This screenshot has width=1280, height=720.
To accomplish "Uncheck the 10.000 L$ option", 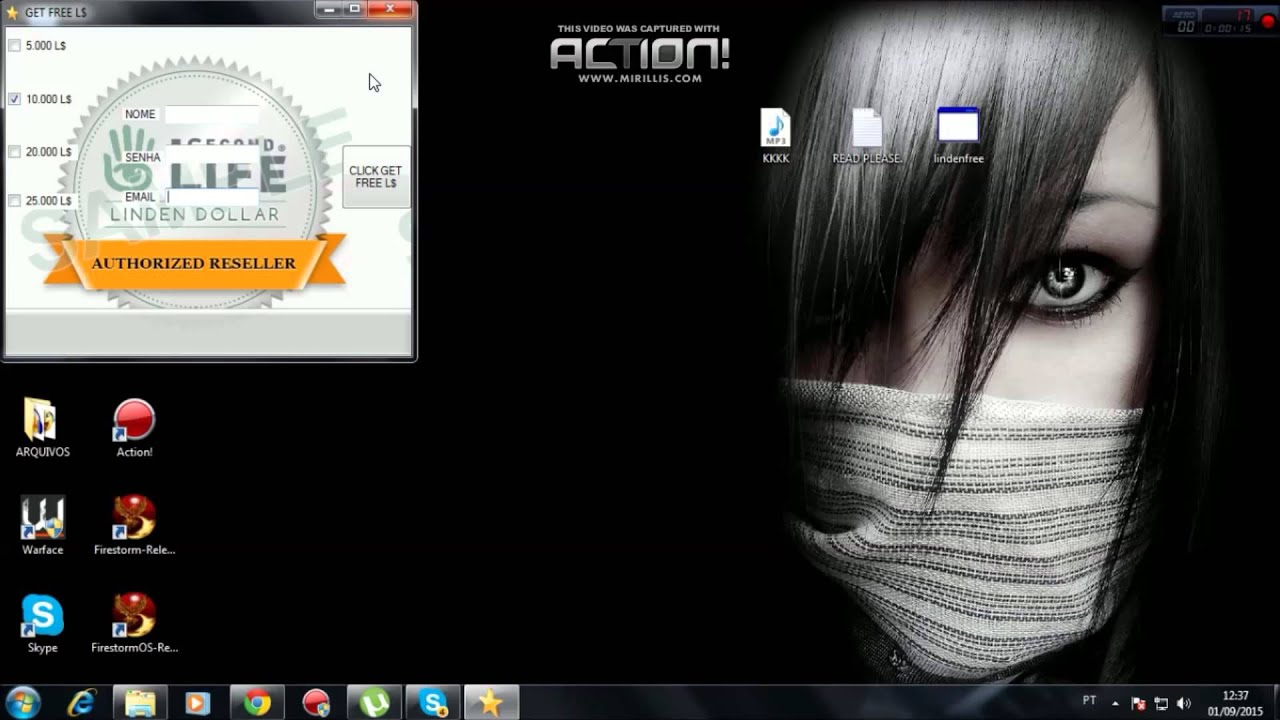I will click(x=15, y=99).
